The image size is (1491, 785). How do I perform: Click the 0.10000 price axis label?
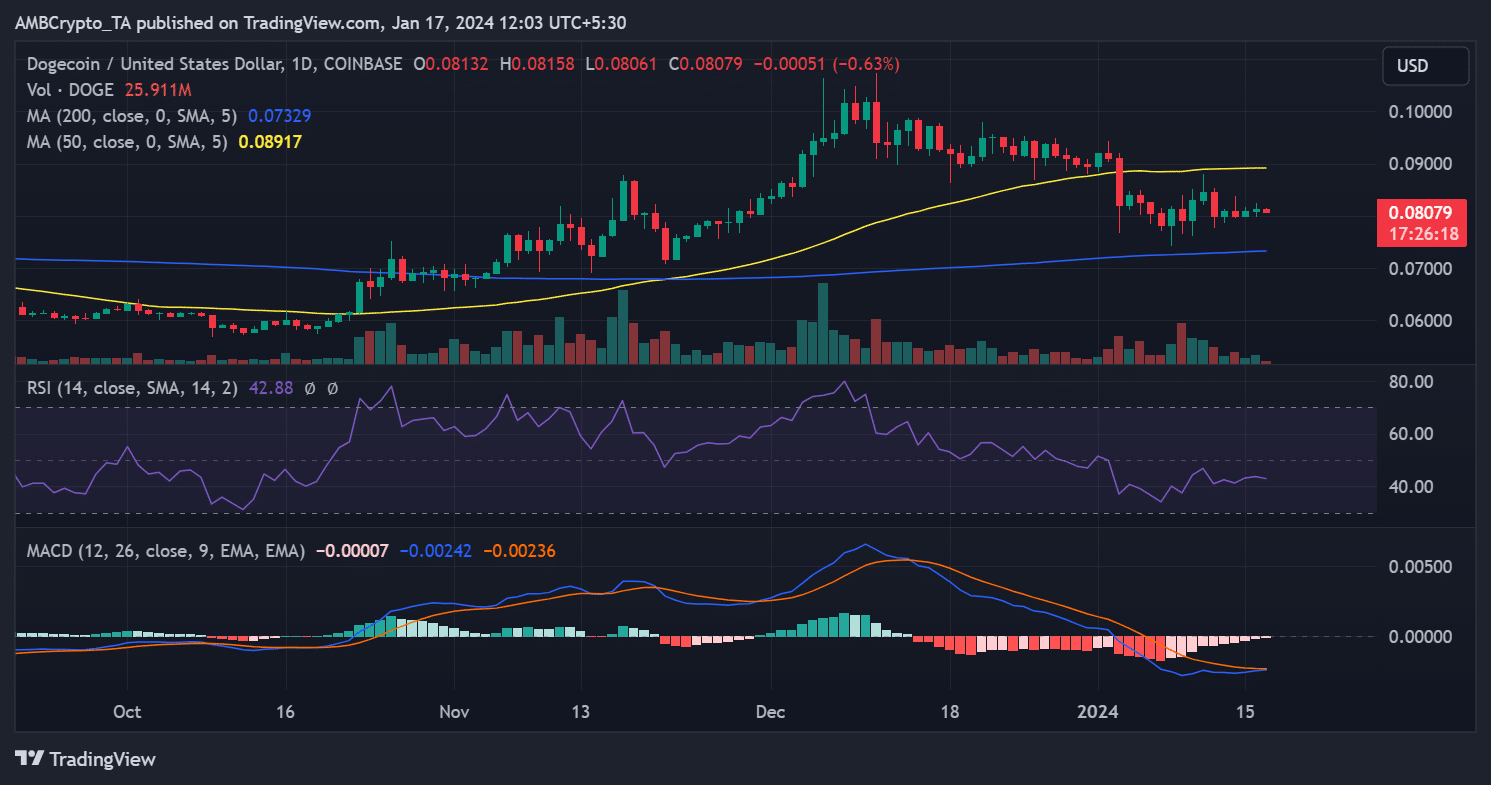click(1420, 111)
